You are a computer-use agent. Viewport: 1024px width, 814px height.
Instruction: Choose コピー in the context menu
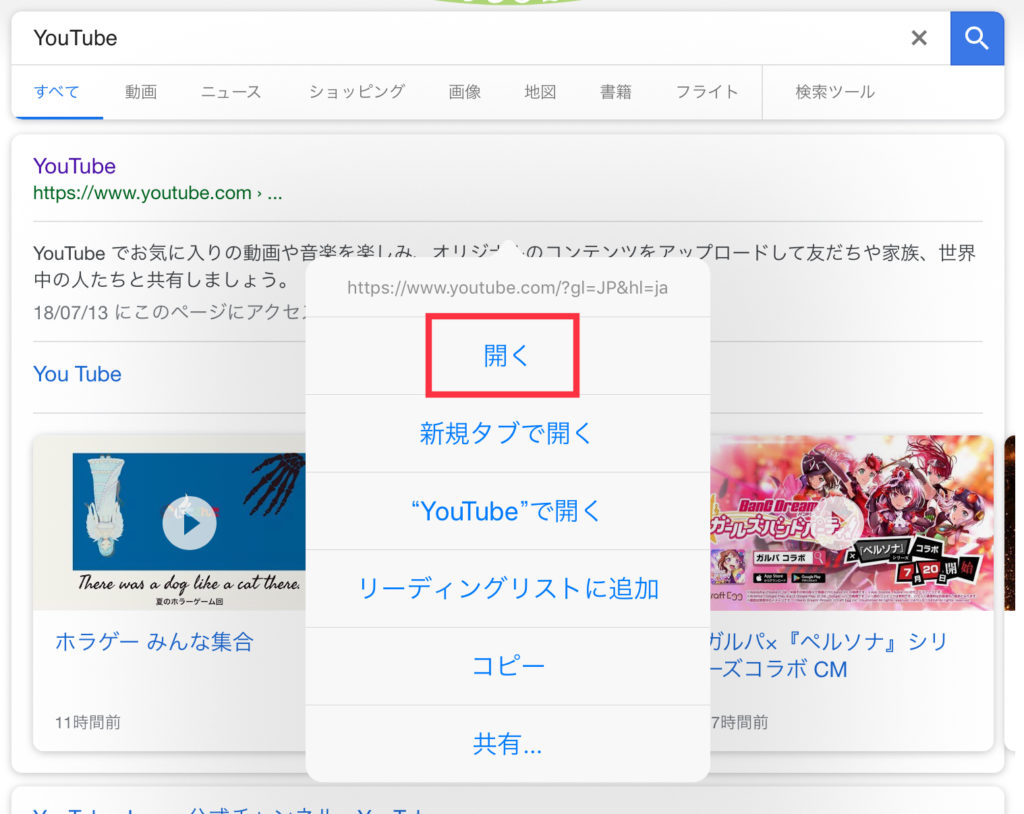click(507, 666)
